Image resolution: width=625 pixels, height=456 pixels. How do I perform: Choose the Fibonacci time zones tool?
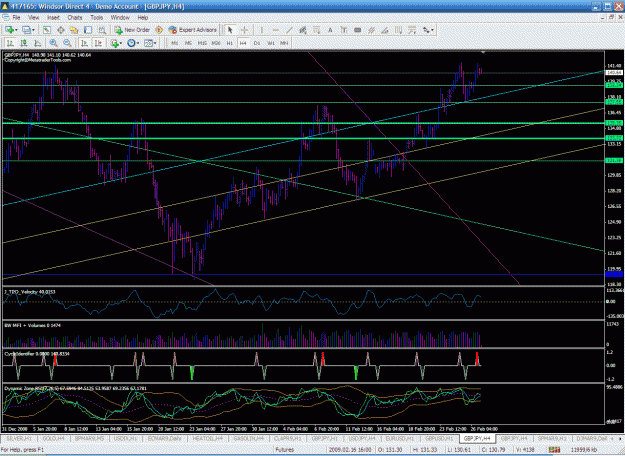click(x=398, y=30)
